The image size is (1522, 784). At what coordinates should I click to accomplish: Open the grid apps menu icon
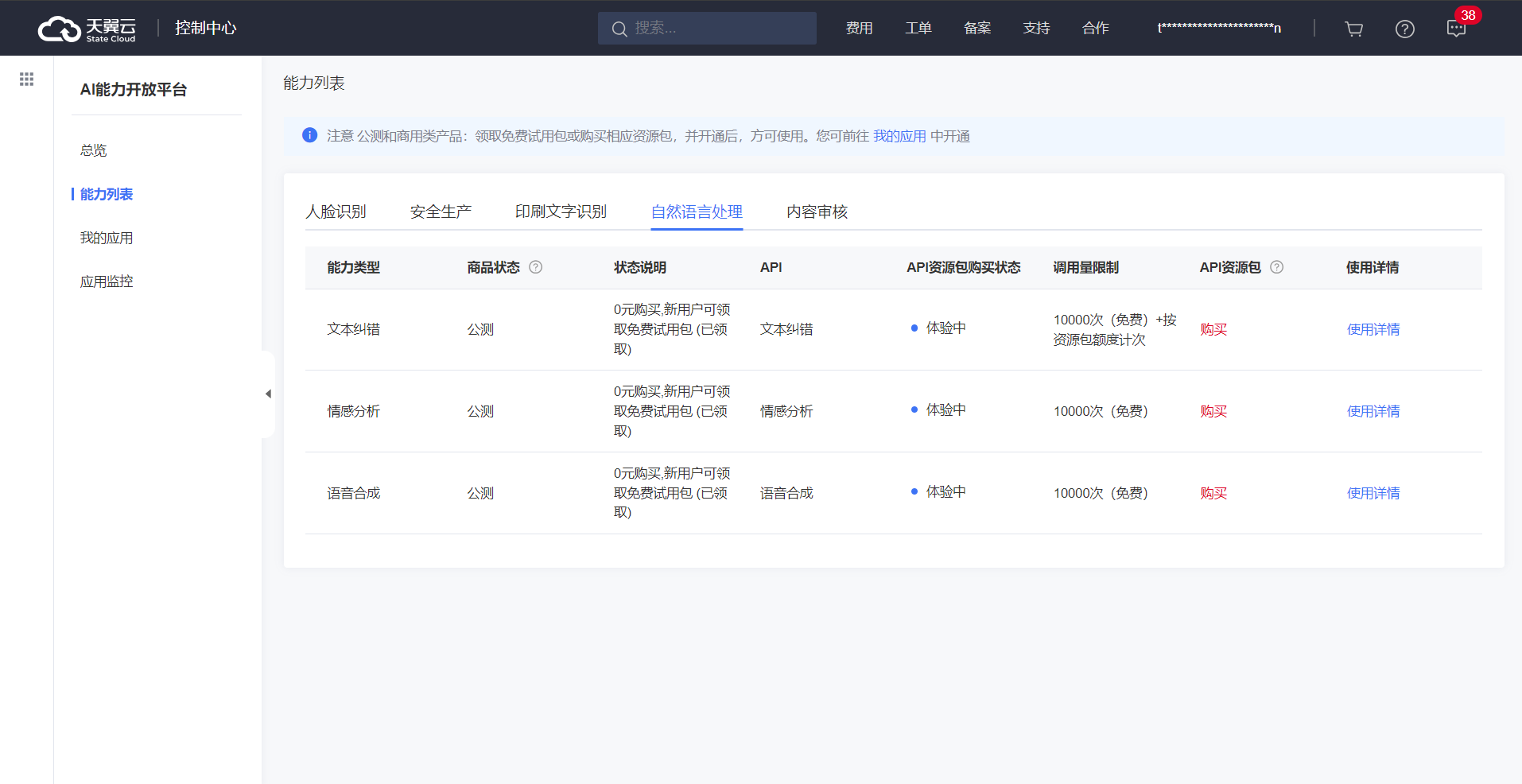click(x=26, y=79)
